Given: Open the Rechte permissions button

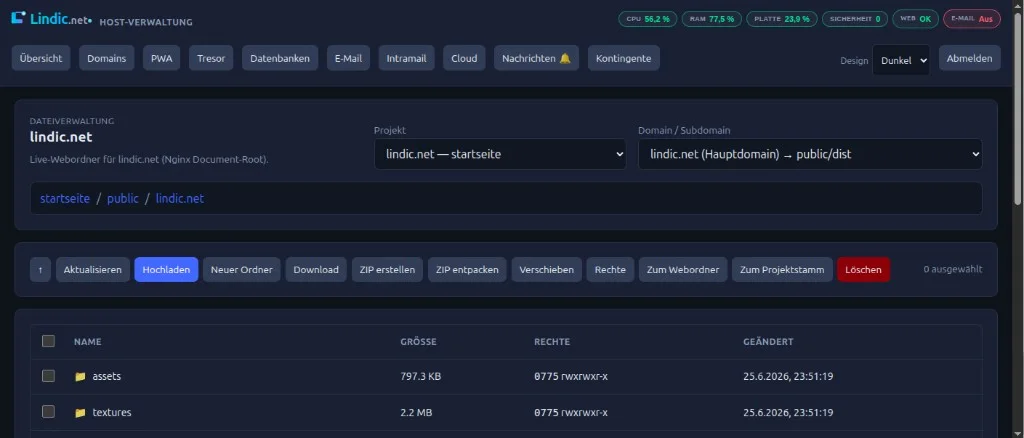Looking at the screenshot, I should coord(610,270).
